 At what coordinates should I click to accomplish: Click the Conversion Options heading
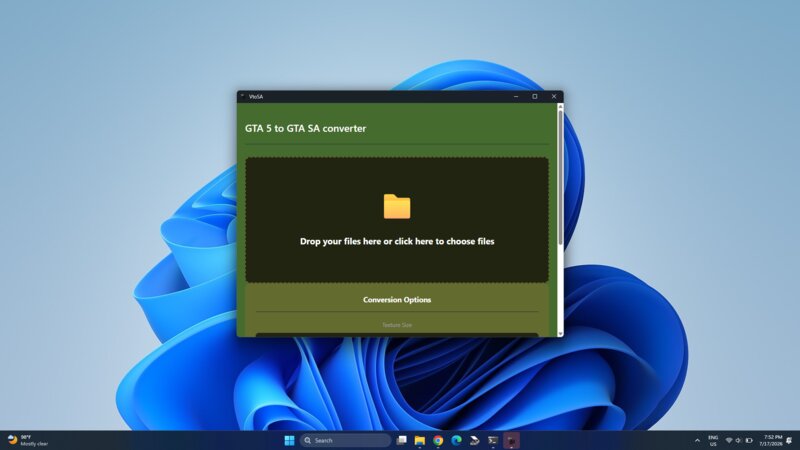pos(397,299)
